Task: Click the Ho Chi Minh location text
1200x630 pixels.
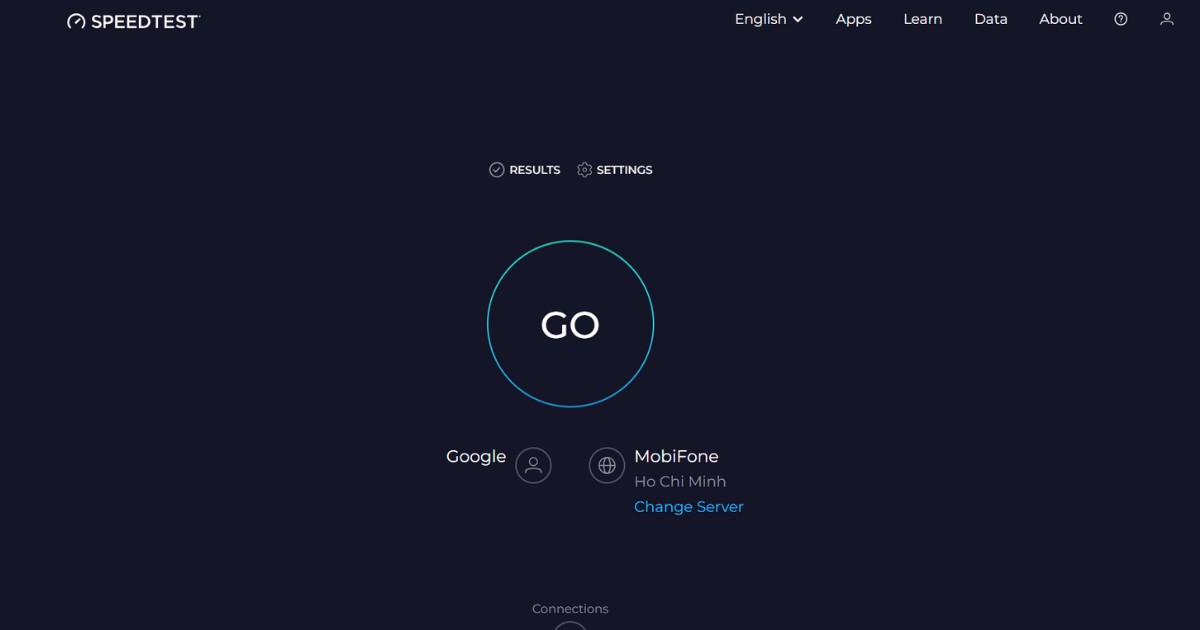Action: [679, 482]
